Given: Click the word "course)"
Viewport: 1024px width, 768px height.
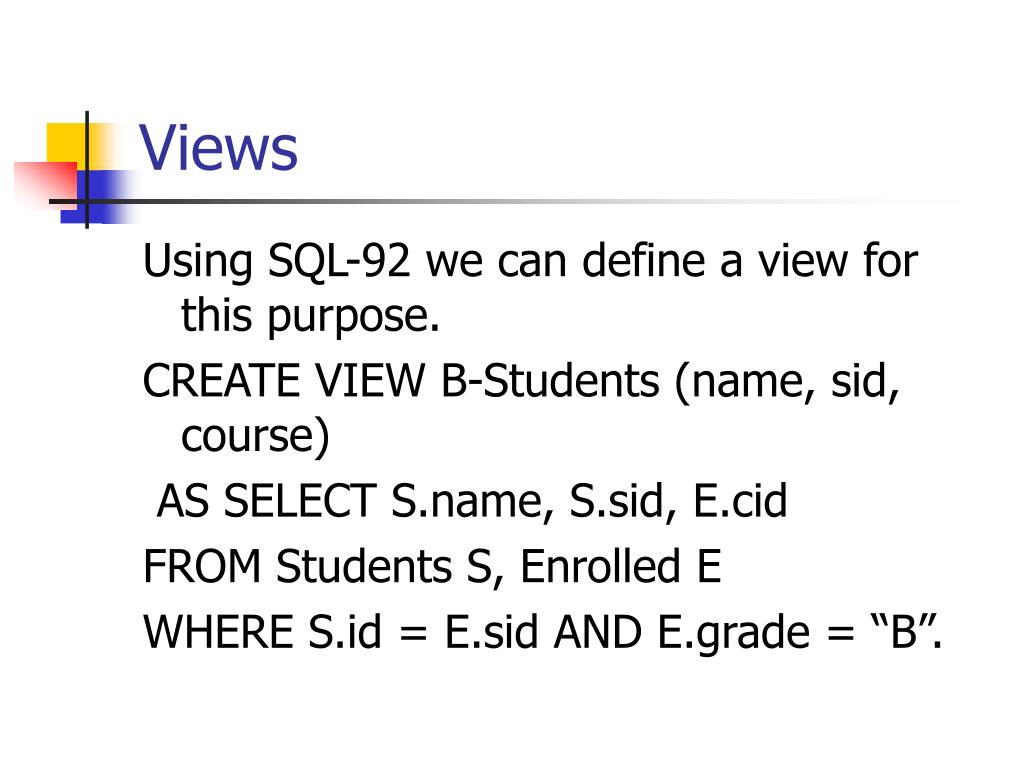Looking at the screenshot, I should 255,436.
